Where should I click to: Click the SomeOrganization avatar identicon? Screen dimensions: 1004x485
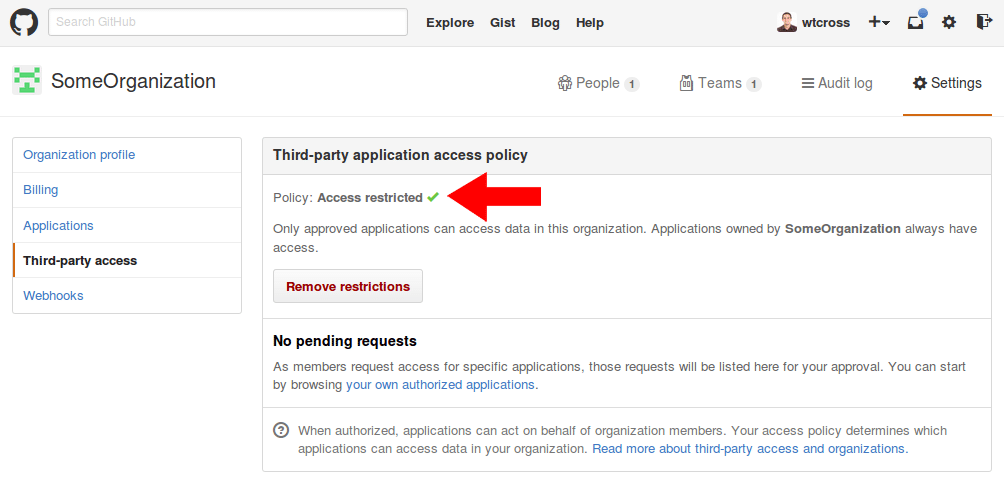coord(27,81)
